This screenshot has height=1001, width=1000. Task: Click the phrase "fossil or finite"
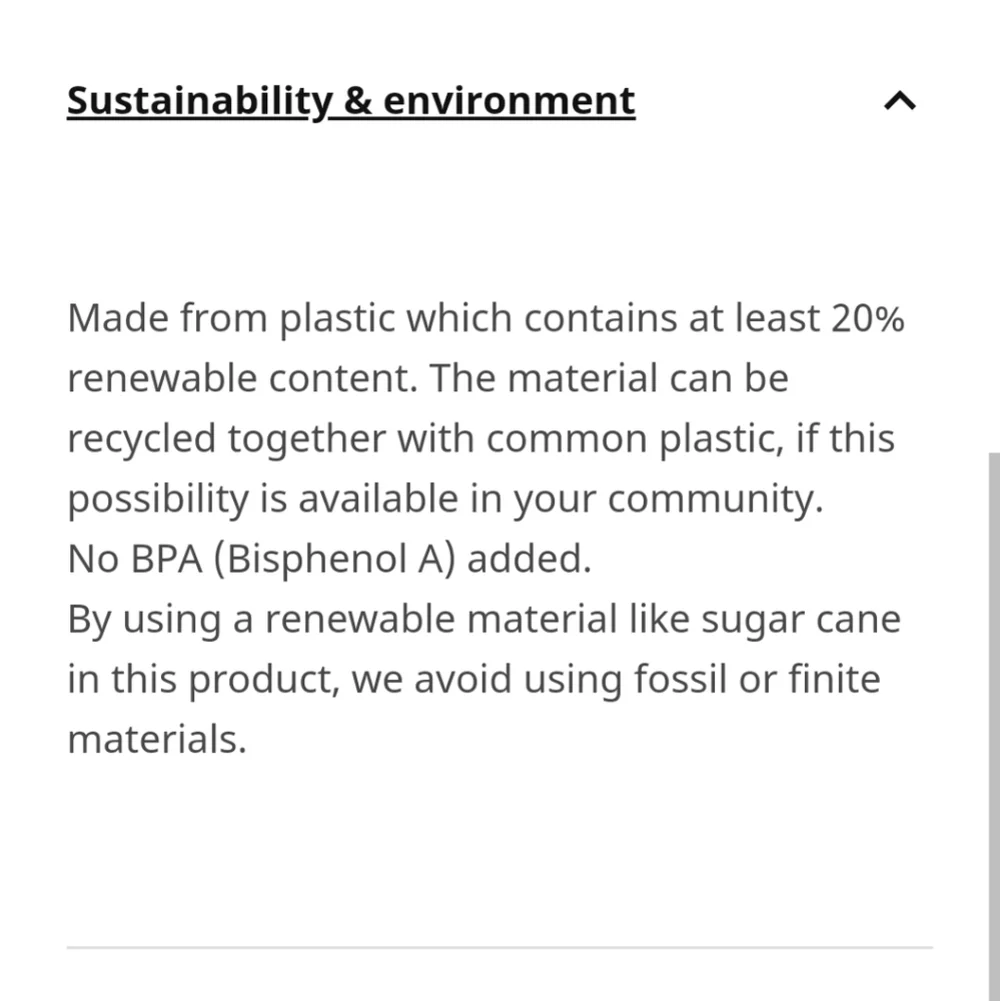pos(757,678)
